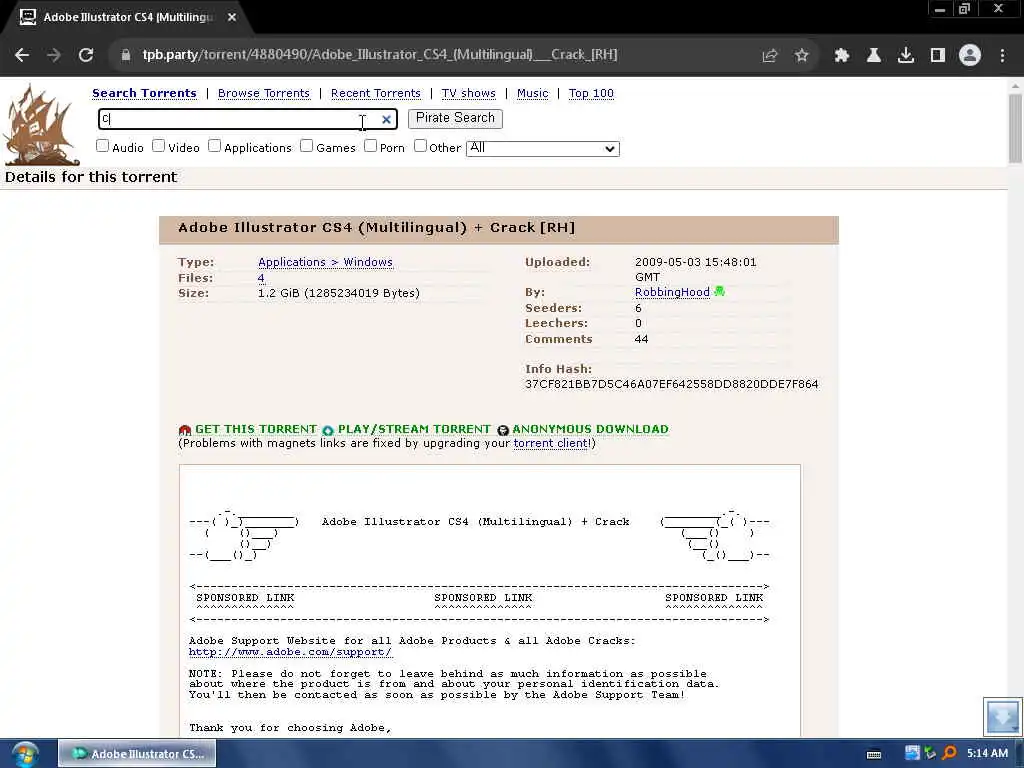This screenshot has width=1024, height=768.
Task: Open the downloads toolbar icon
Action: 906,56
